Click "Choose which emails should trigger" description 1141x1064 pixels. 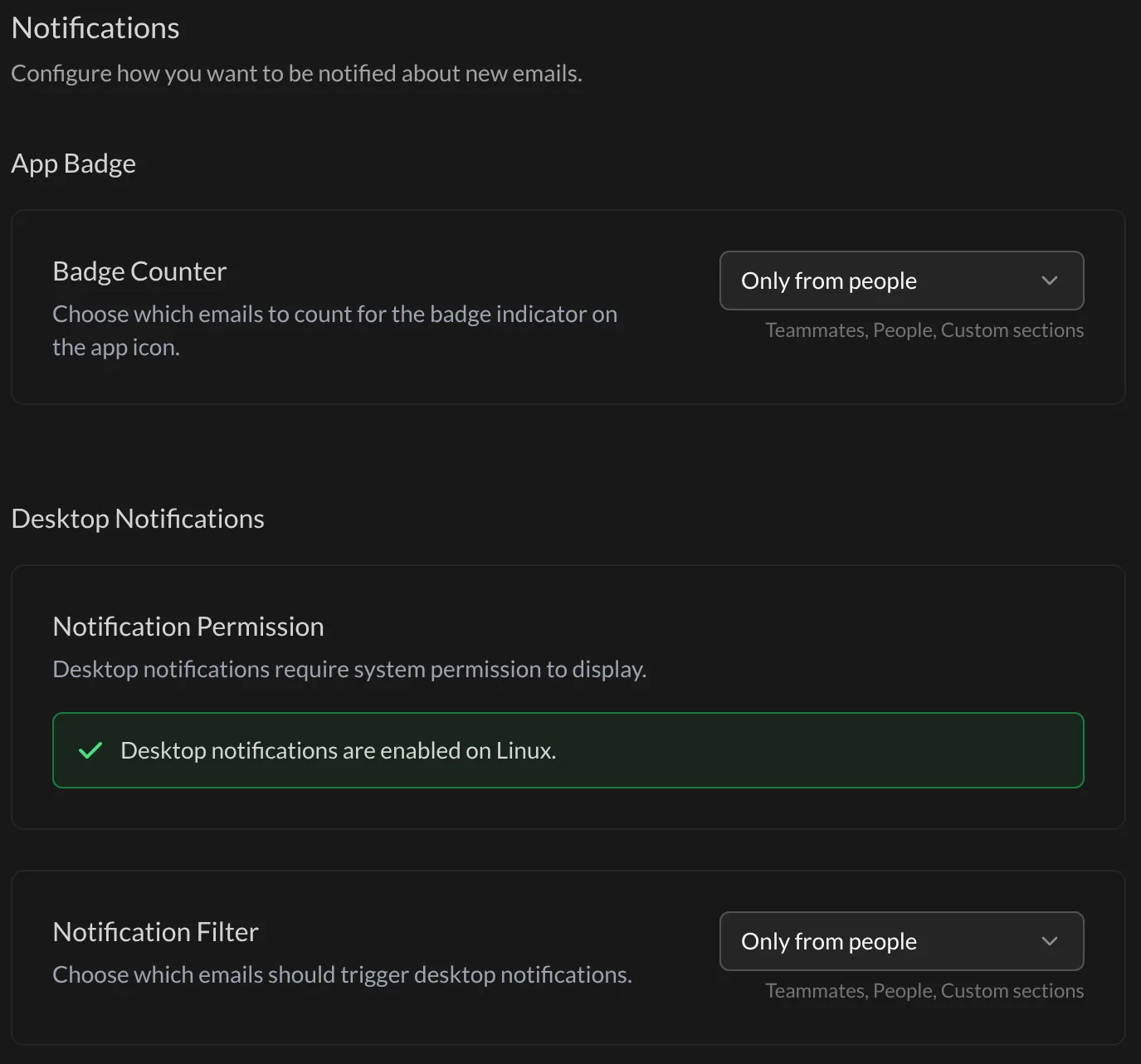(x=343, y=974)
